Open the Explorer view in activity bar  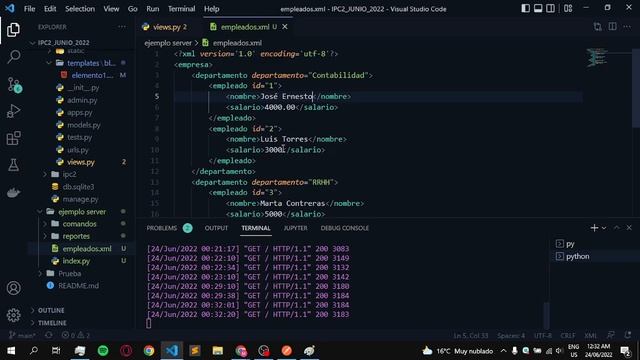[13, 30]
